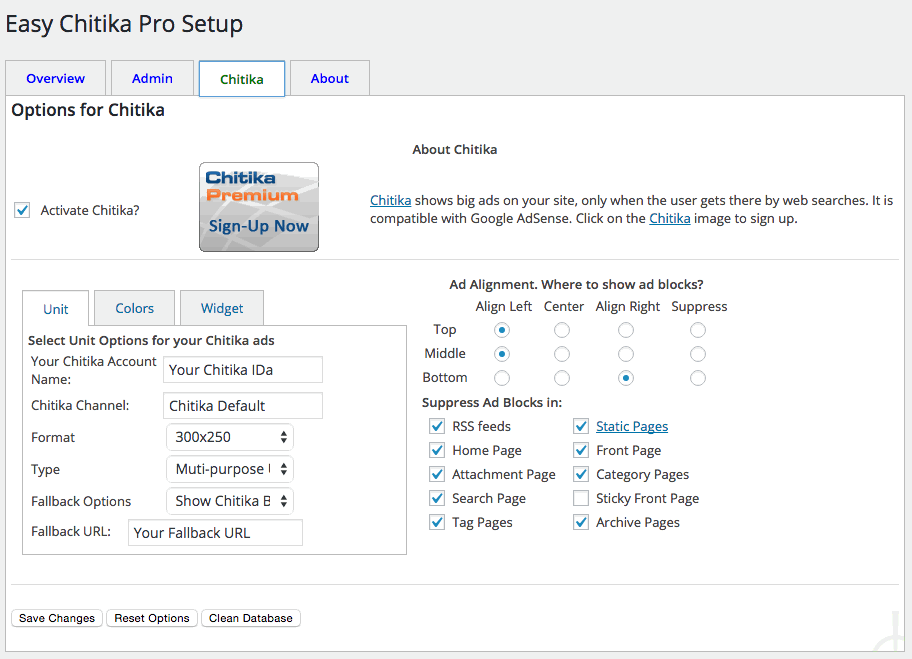Click the Clean Database button

click(x=251, y=618)
